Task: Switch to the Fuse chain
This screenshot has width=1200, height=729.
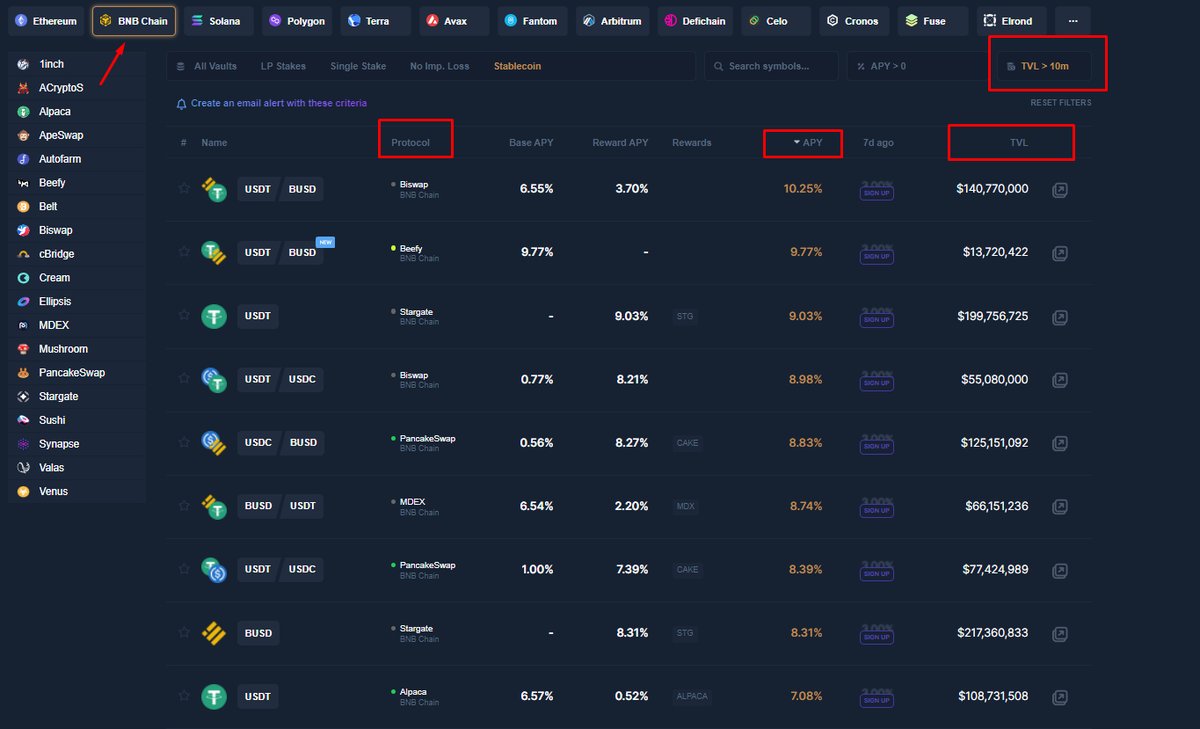Action: click(932, 21)
